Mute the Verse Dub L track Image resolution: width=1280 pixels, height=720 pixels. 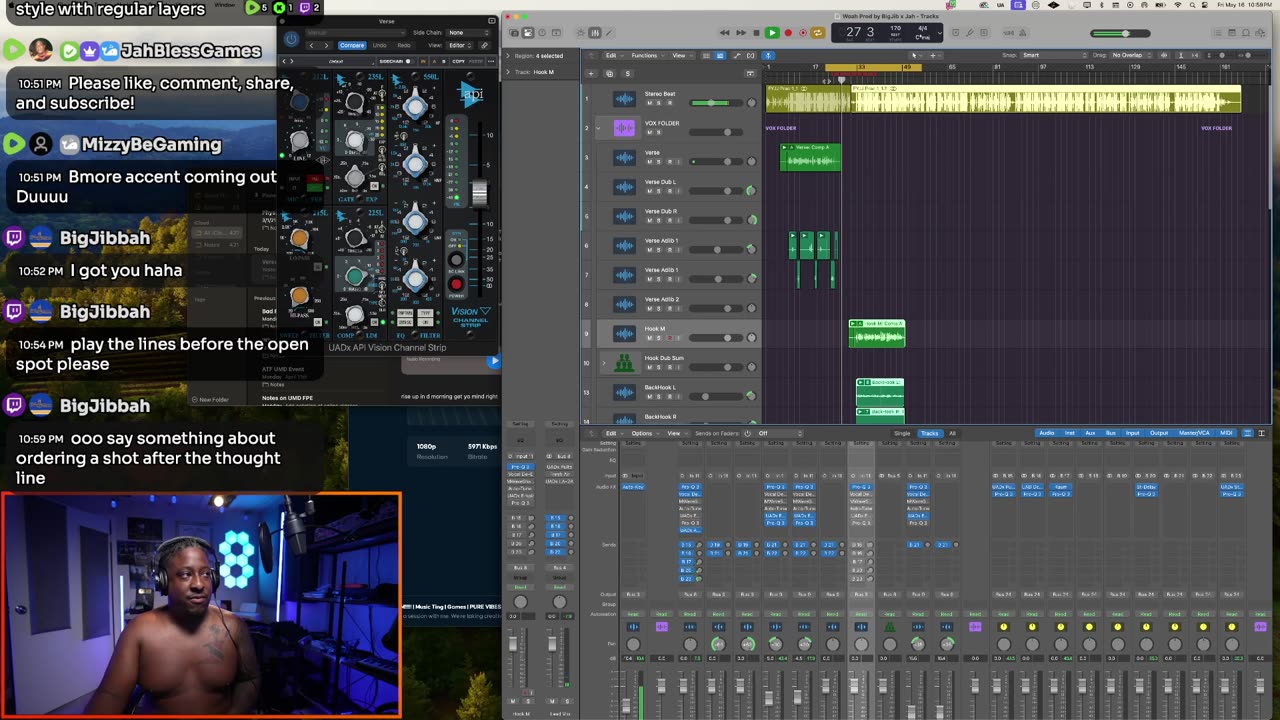click(x=649, y=191)
